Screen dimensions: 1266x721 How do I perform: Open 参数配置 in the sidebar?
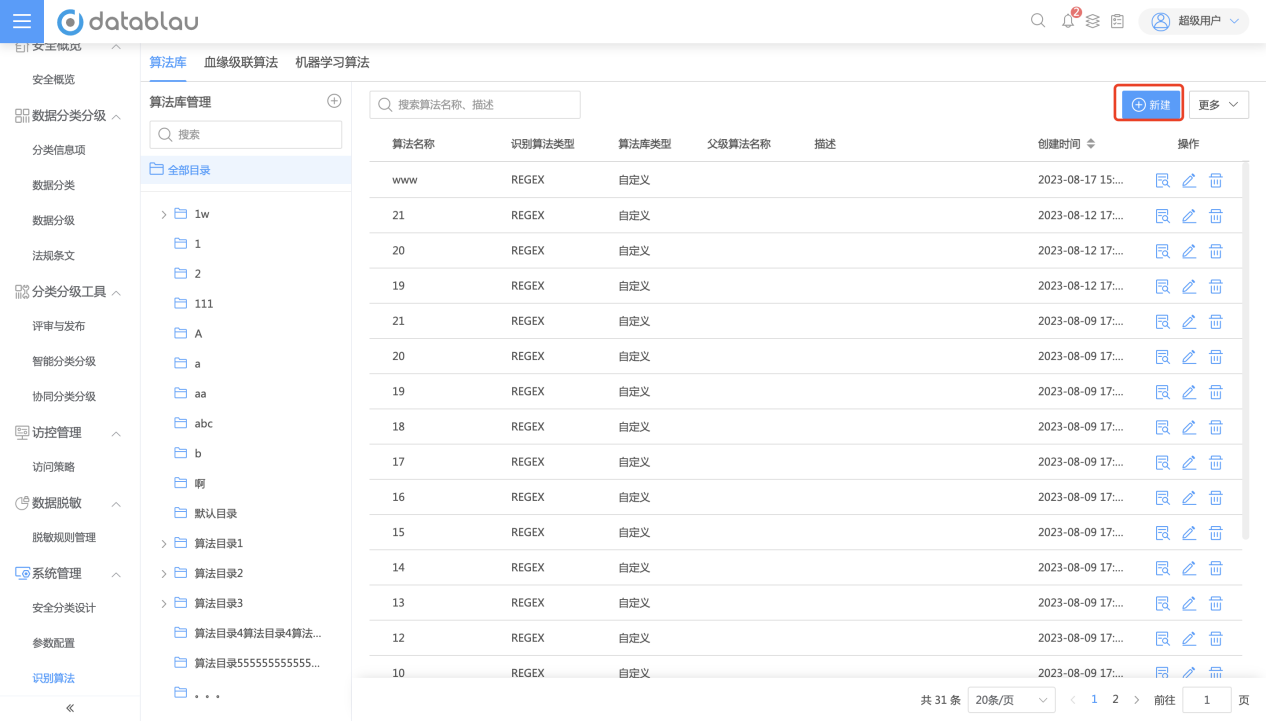tap(54, 643)
